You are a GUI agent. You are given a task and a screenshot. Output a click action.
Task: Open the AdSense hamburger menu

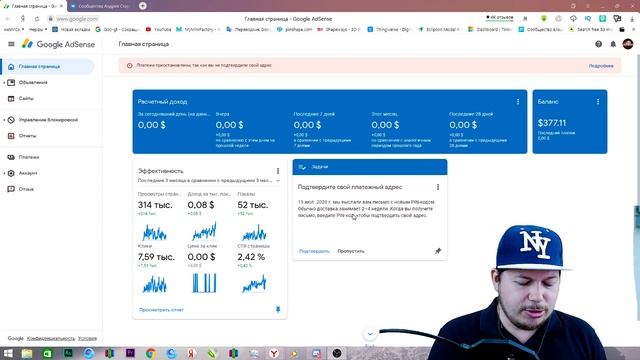11,44
